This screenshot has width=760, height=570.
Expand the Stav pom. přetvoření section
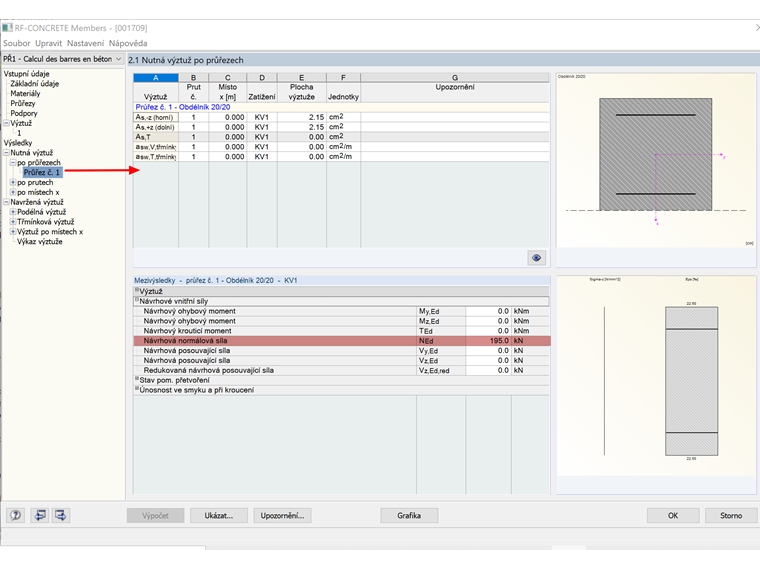point(137,379)
